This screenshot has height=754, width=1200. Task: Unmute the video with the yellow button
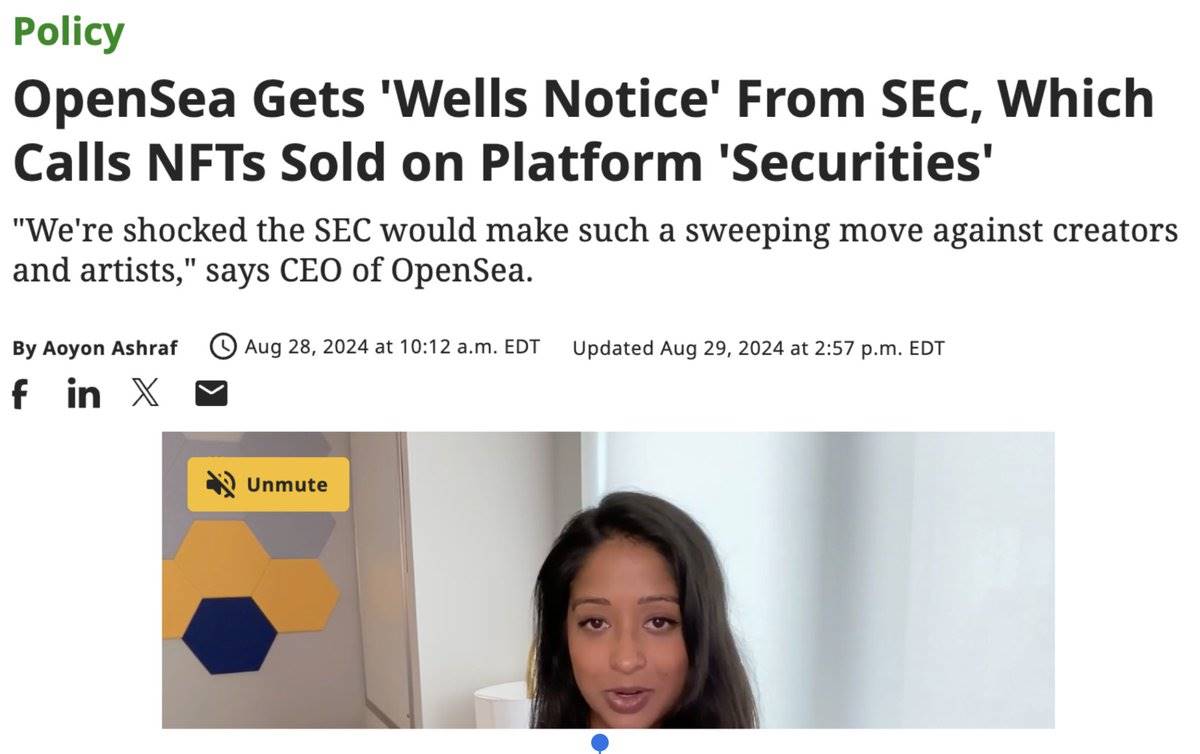coord(268,484)
